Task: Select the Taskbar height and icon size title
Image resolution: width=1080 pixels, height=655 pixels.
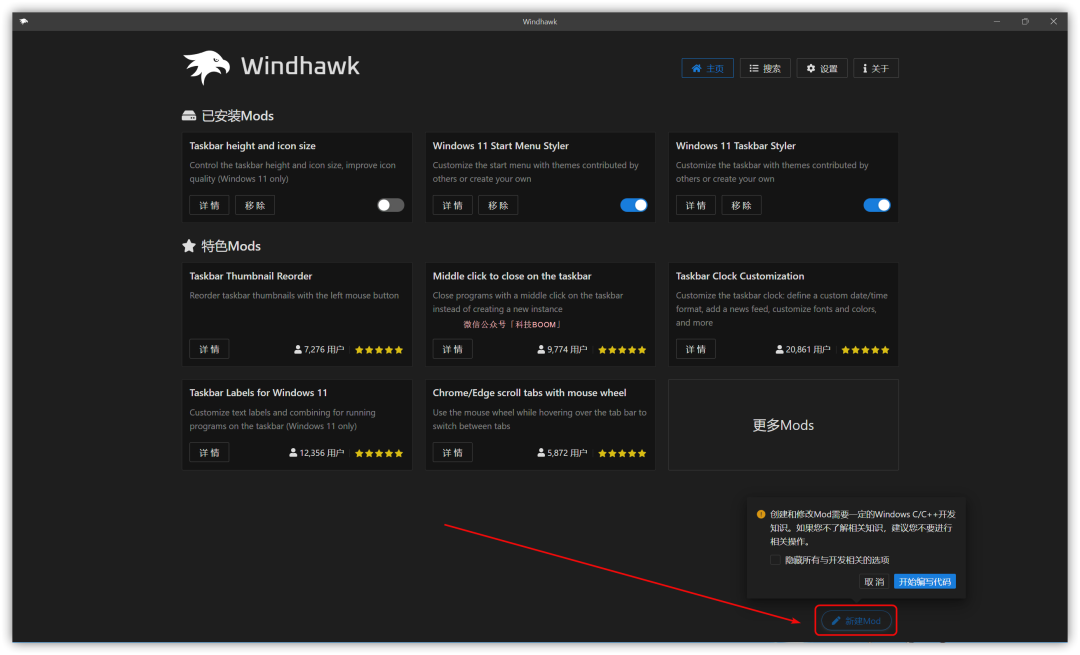Action: click(x=252, y=146)
